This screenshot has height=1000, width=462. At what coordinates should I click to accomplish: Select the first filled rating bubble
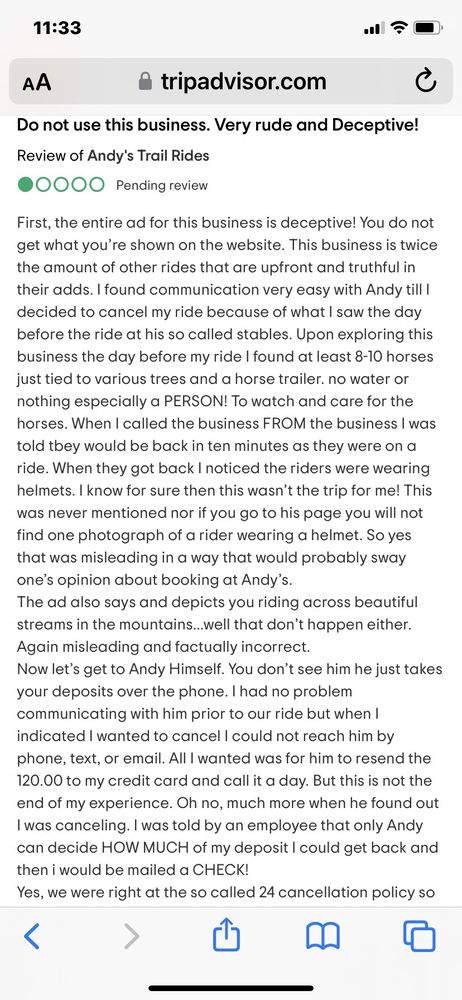point(26,185)
